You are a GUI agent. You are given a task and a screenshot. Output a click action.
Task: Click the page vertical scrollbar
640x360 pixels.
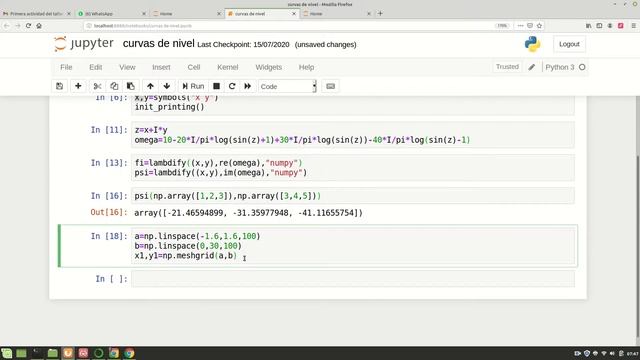(638, 245)
